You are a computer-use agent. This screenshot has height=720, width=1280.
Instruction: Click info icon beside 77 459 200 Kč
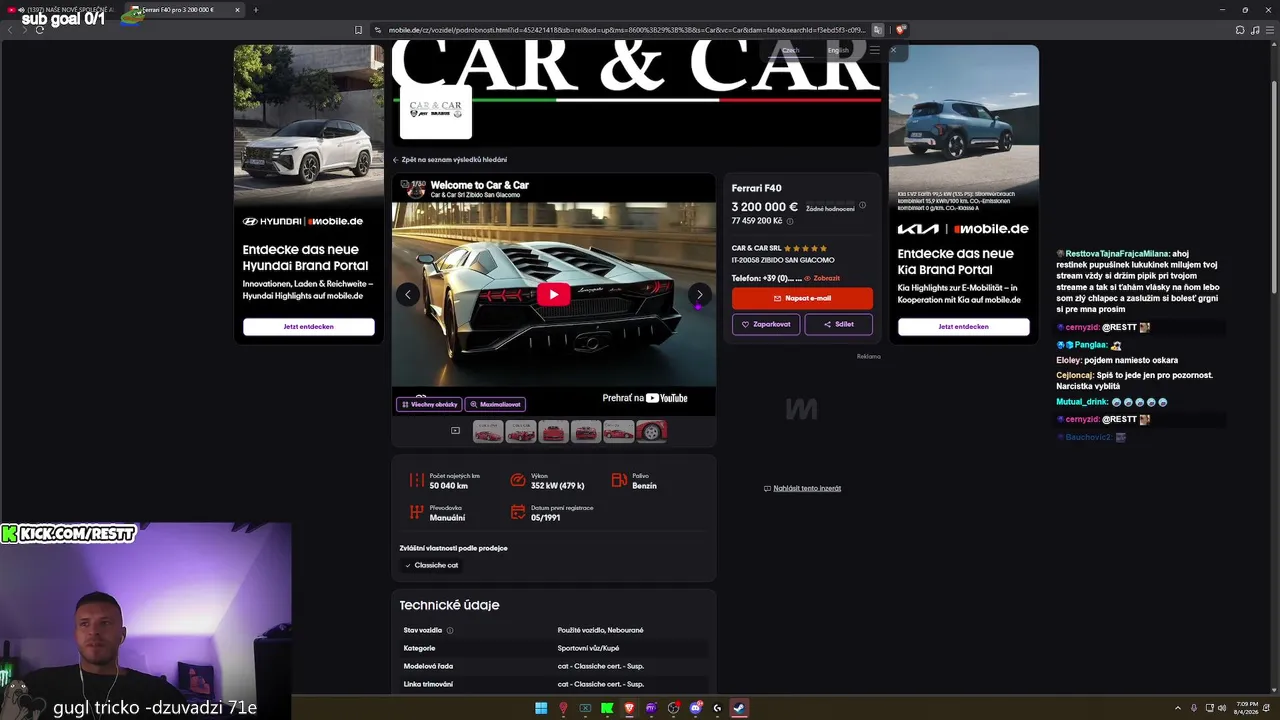790,221
